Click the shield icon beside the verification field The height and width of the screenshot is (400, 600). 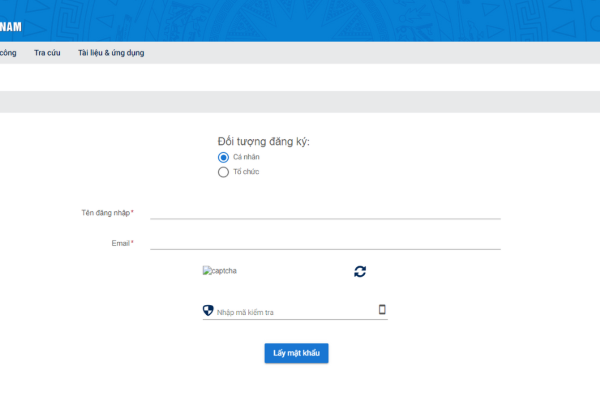point(208,311)
